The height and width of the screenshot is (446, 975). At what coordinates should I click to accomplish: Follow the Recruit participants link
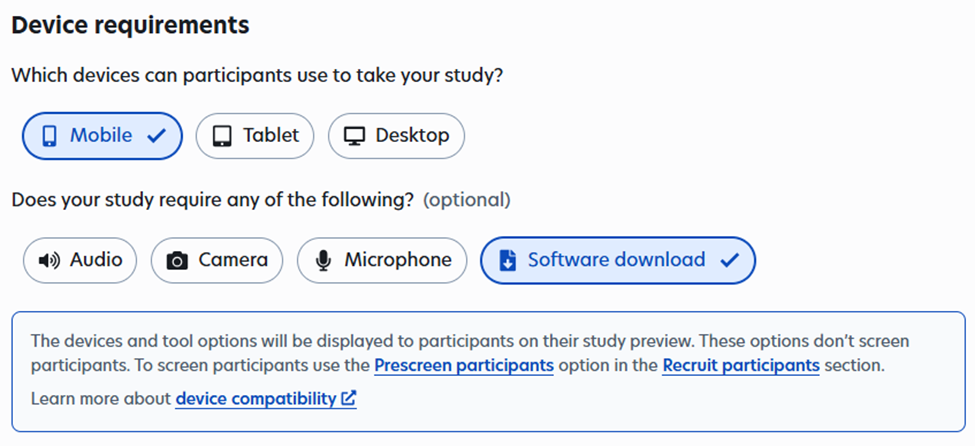click(741, 366)
